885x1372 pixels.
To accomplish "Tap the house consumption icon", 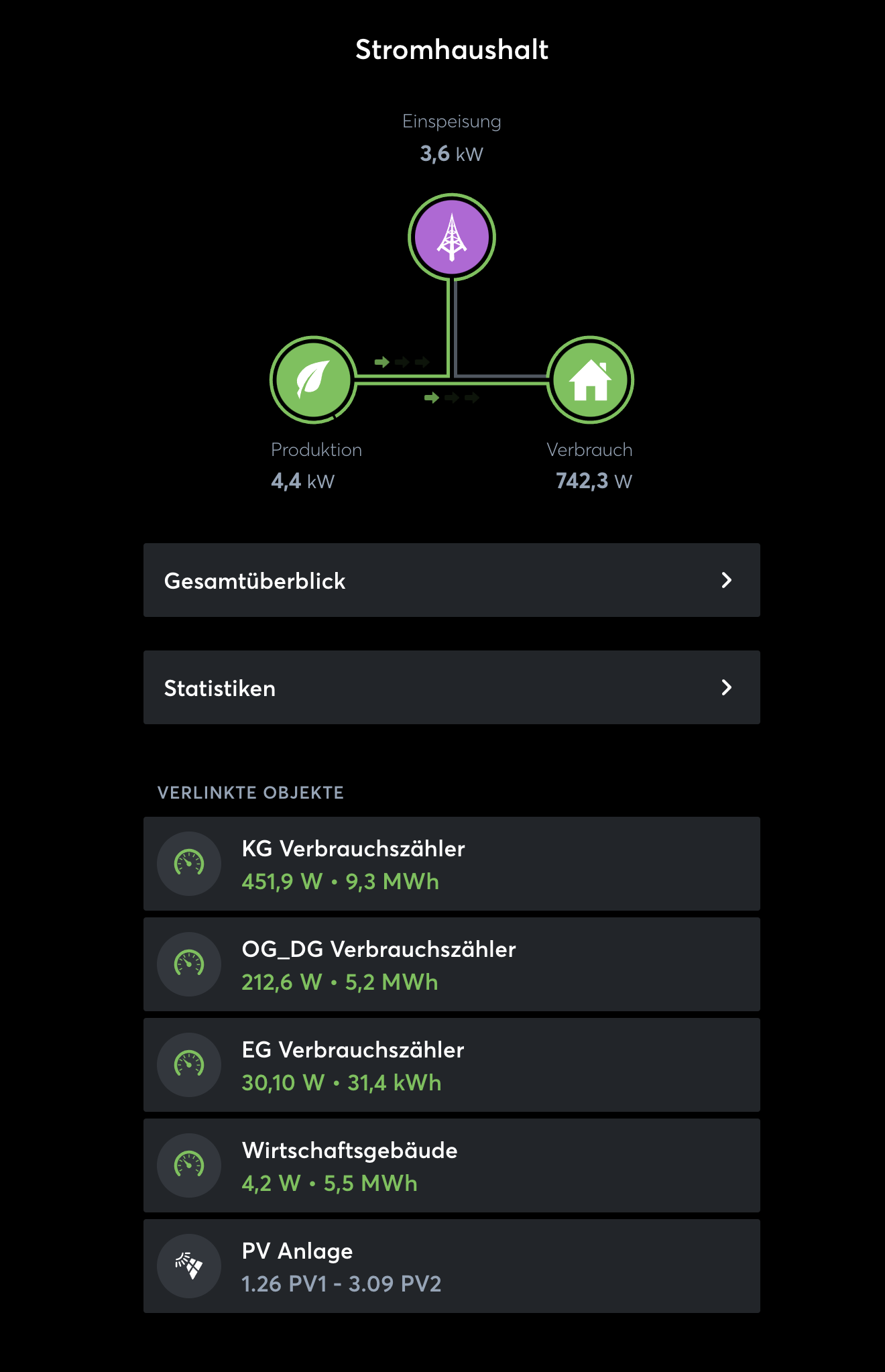I will (590, 380).
